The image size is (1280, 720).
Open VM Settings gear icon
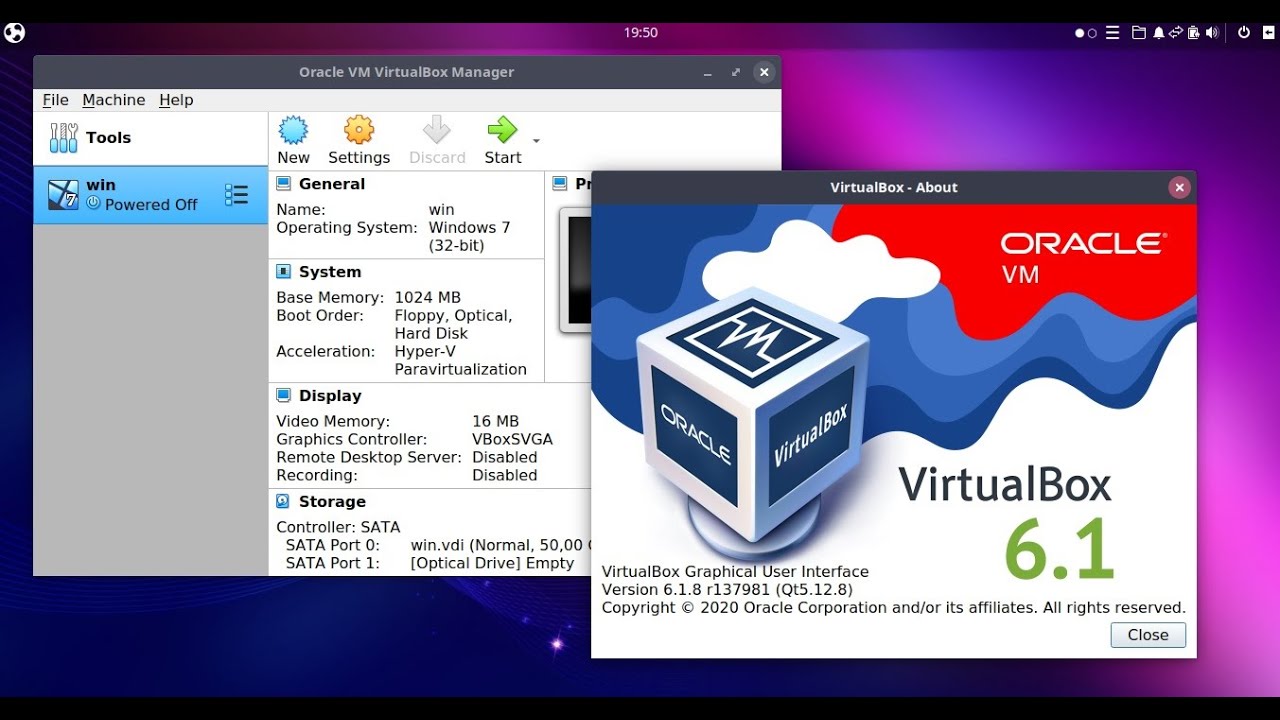[x=359, y=130]
